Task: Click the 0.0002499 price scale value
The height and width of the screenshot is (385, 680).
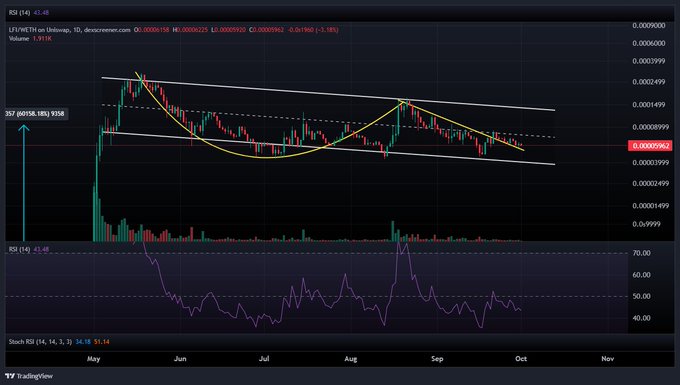Action: point(649,82)
